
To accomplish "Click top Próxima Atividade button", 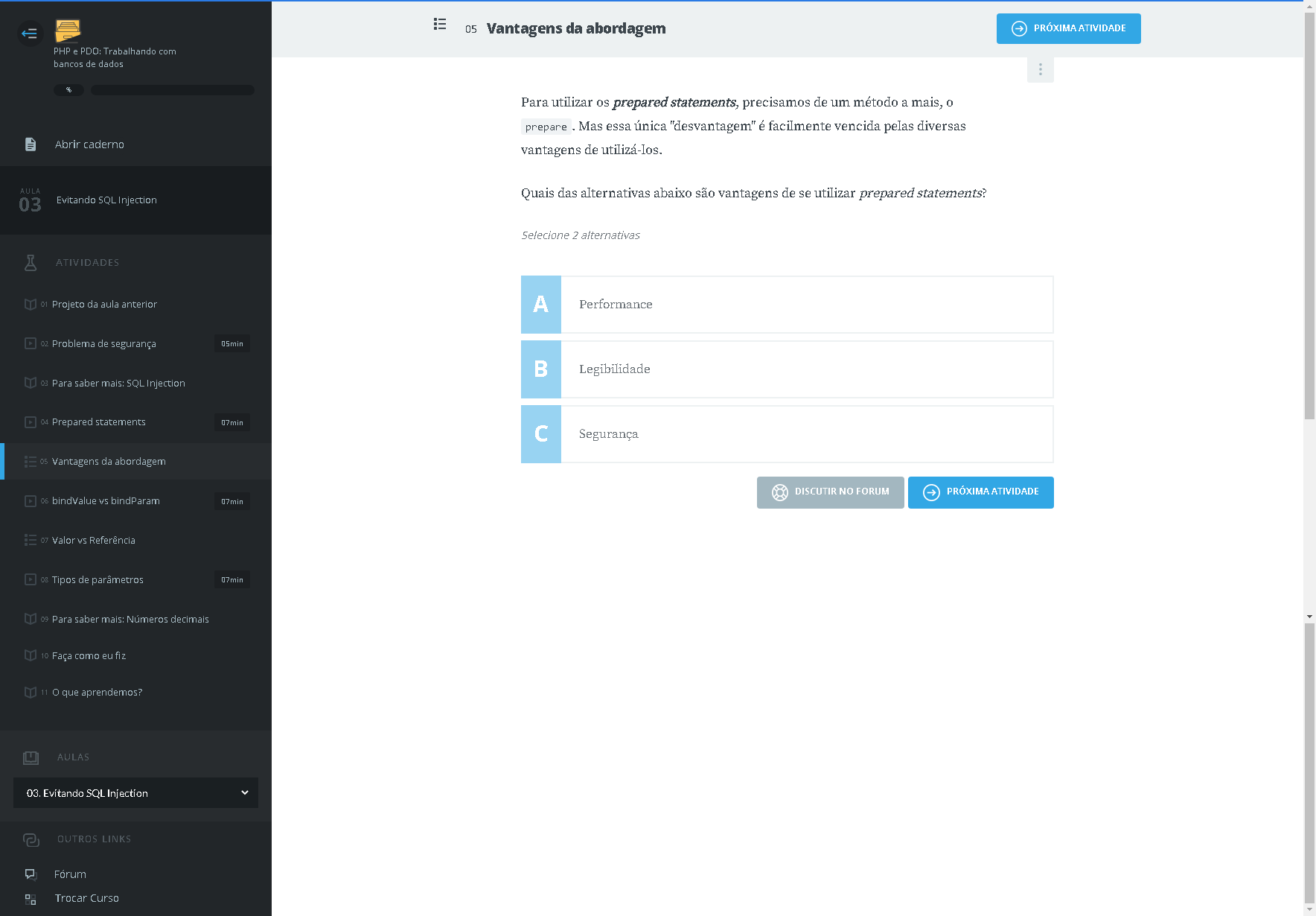I will 1068,29.
